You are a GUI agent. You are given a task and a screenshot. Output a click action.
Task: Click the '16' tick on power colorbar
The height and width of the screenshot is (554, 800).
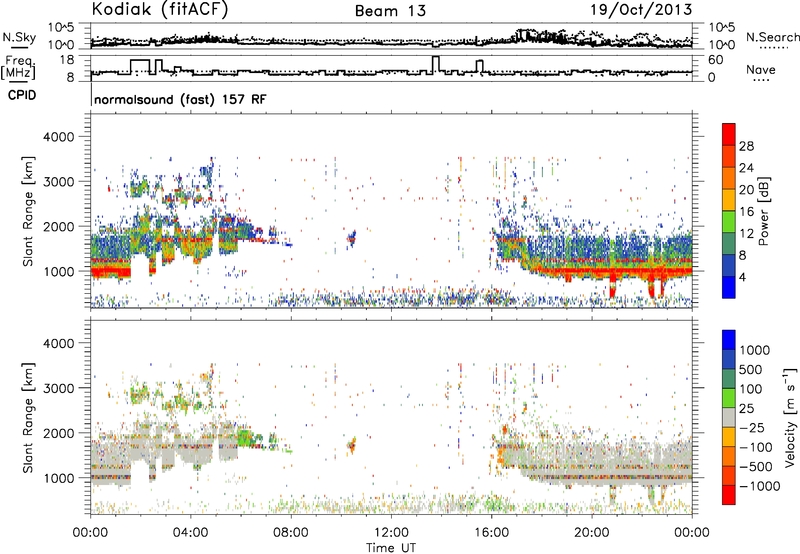746,212
